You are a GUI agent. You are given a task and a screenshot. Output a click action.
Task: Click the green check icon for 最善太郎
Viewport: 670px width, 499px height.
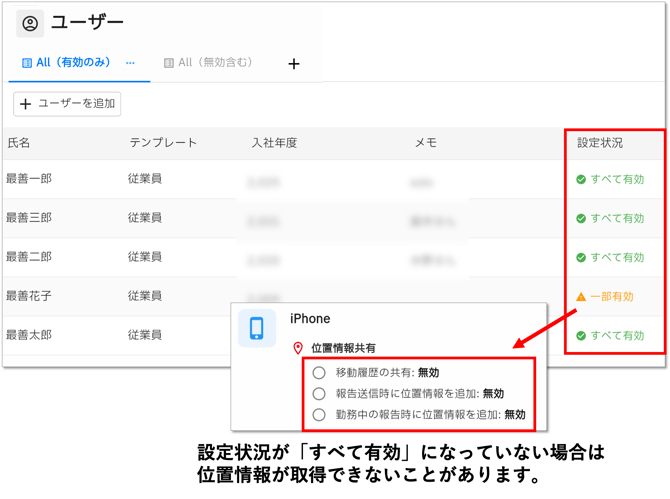tap(580, 336)
